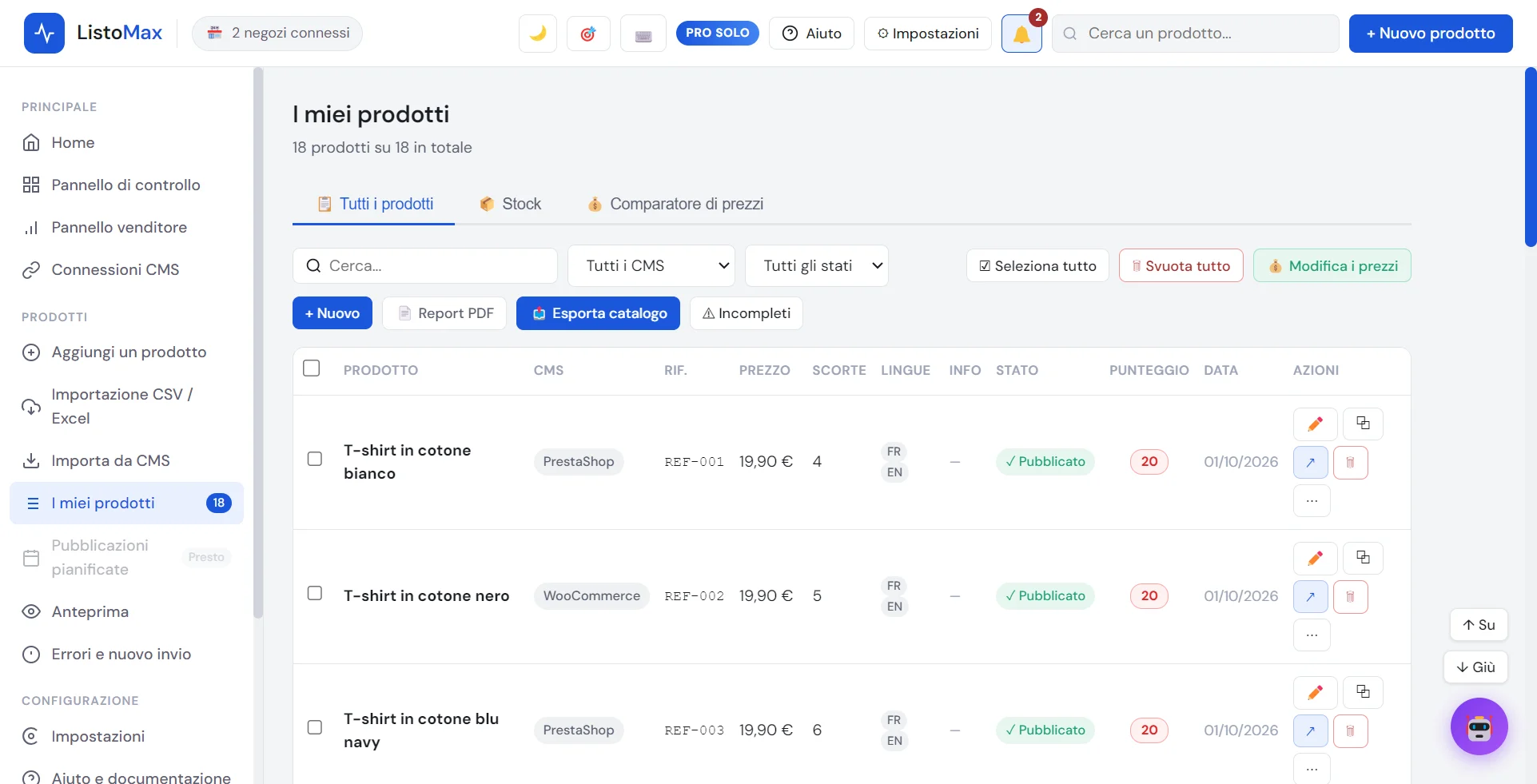Delete T-shirt in cotone nero trash icon
This screenshot has height=784, width=1537.
click(1351, 596)
